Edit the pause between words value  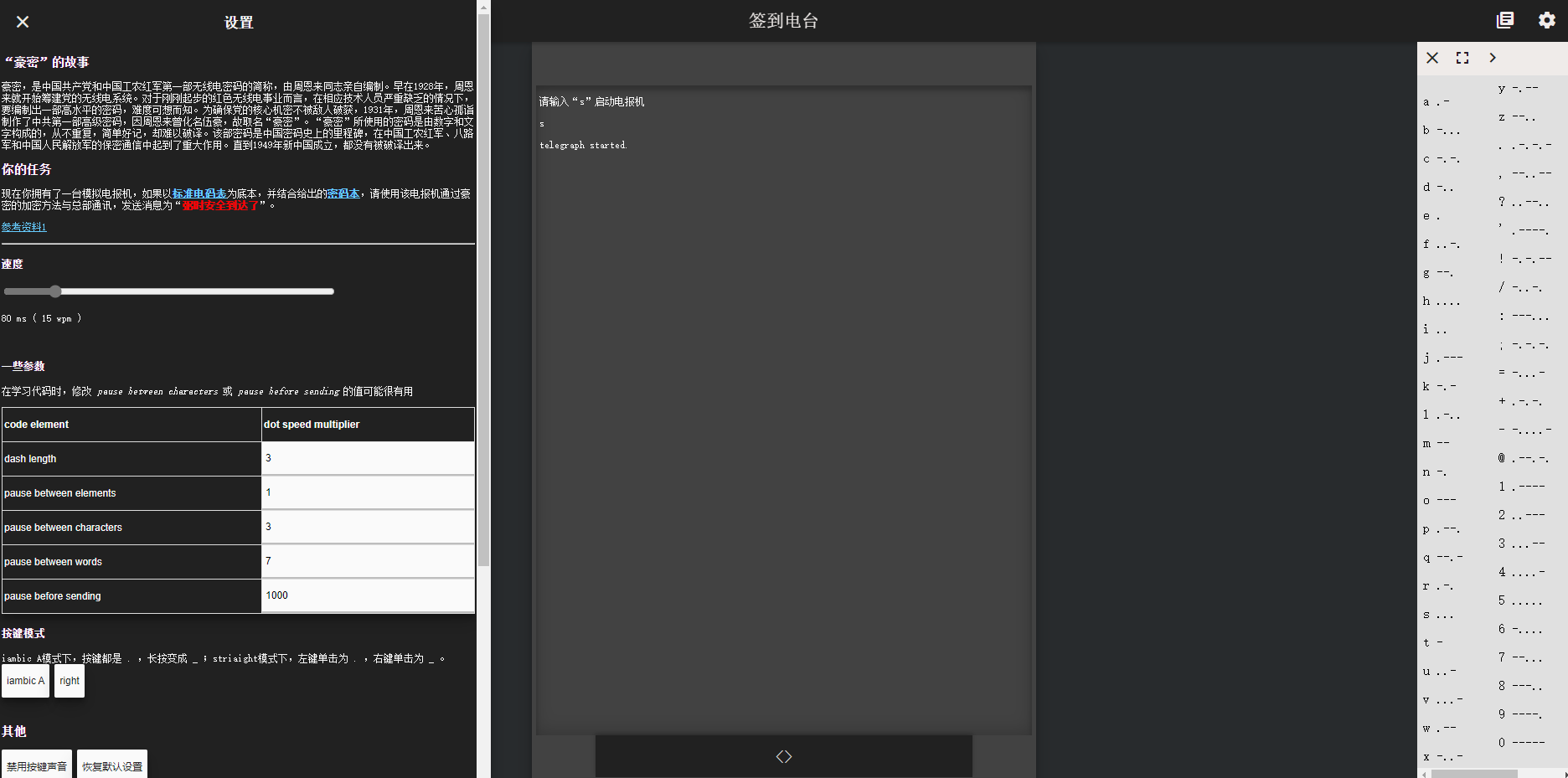click(x=368, y=561)
